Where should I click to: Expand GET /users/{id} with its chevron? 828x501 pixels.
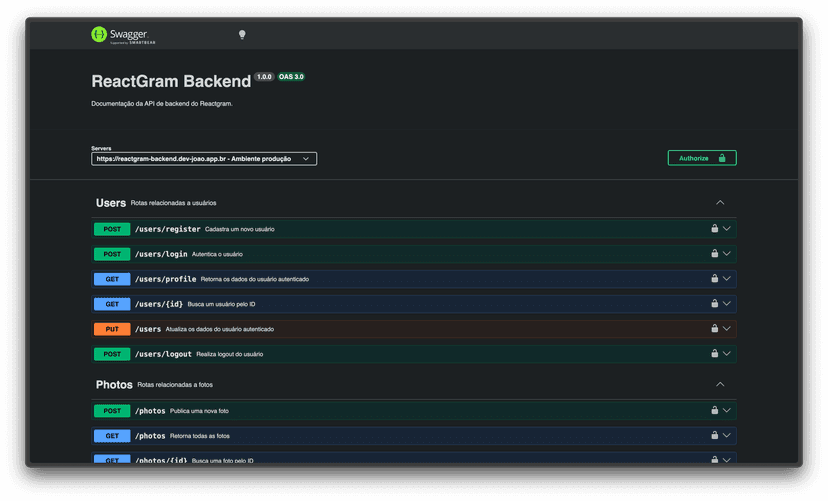click(727, 304)
